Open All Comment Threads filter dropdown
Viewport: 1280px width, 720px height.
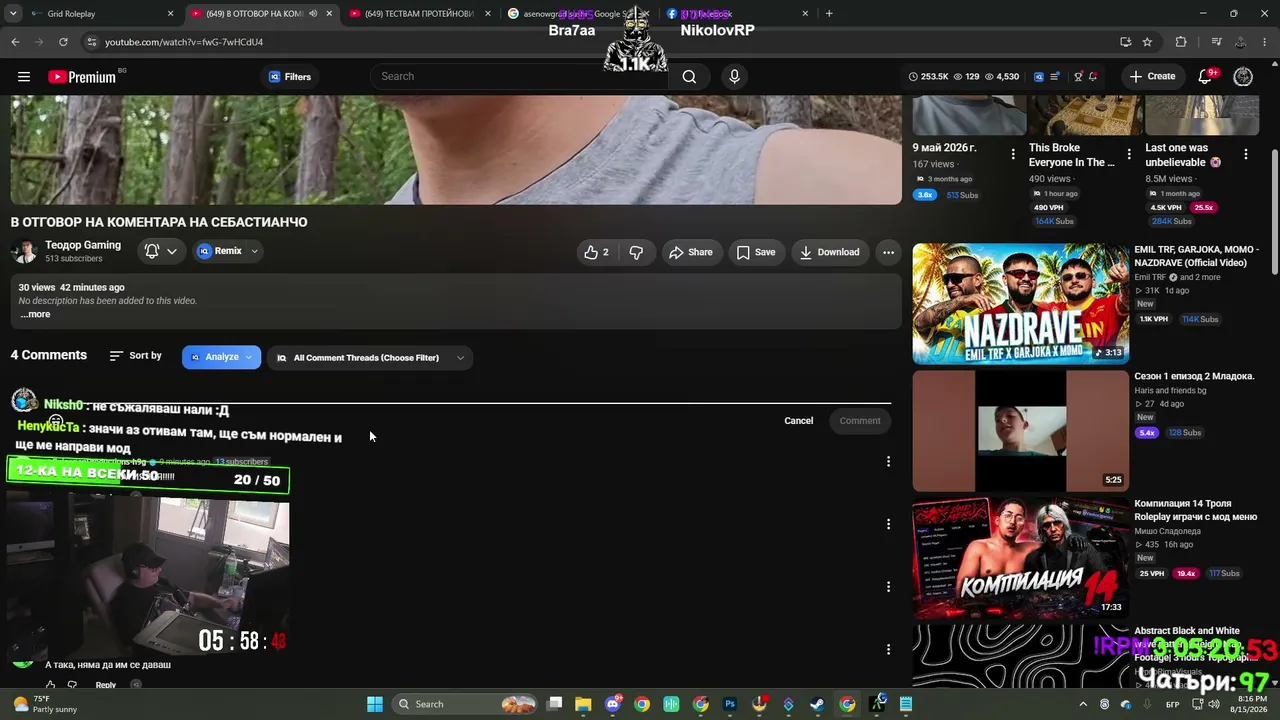tap(370, 358)
